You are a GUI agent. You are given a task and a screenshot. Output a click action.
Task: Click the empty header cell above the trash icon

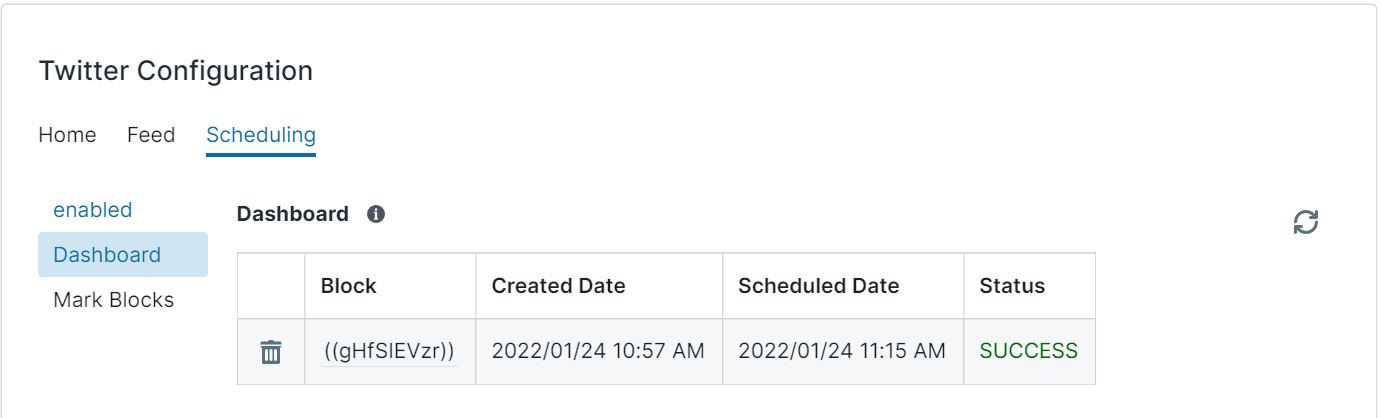click(271, 286)
